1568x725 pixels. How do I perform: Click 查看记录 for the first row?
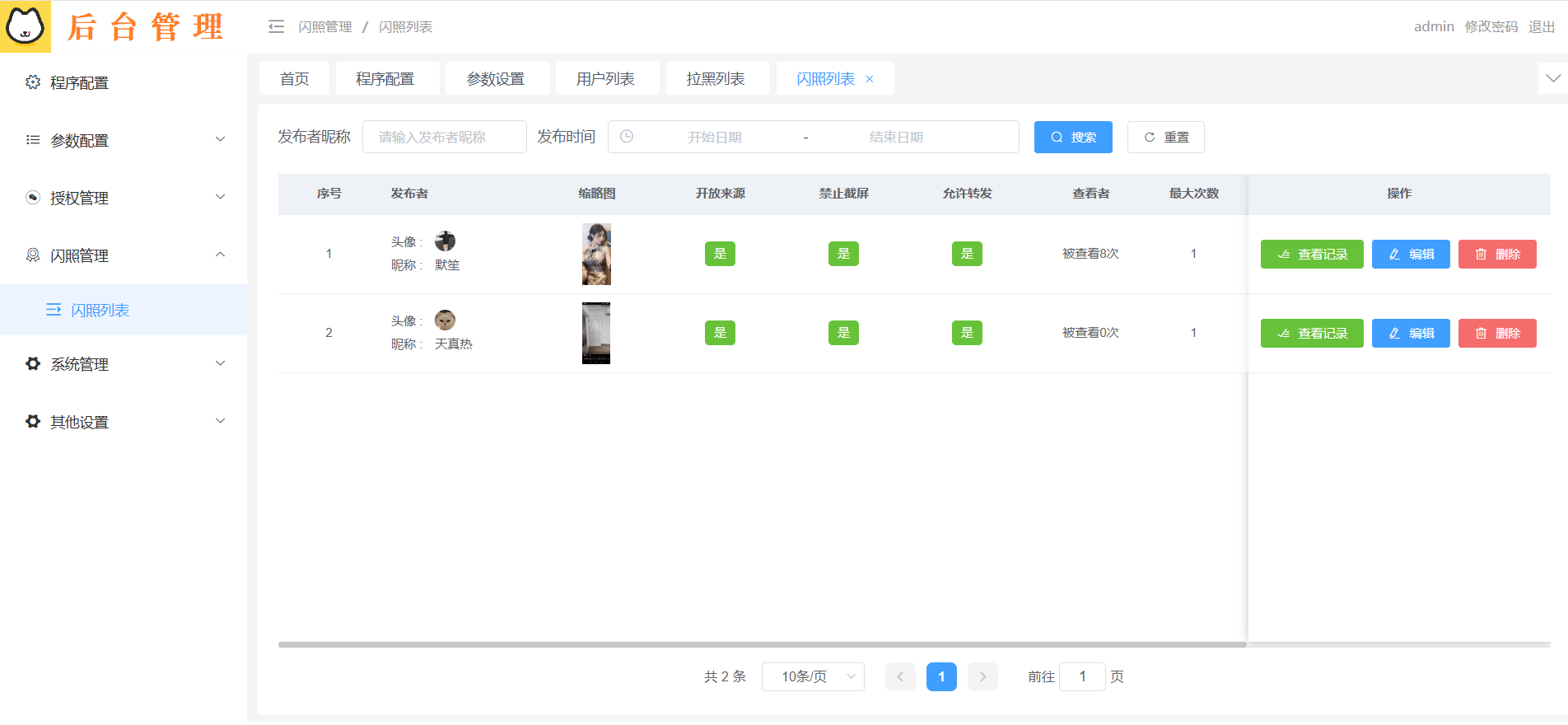[x=1312, y=255]
